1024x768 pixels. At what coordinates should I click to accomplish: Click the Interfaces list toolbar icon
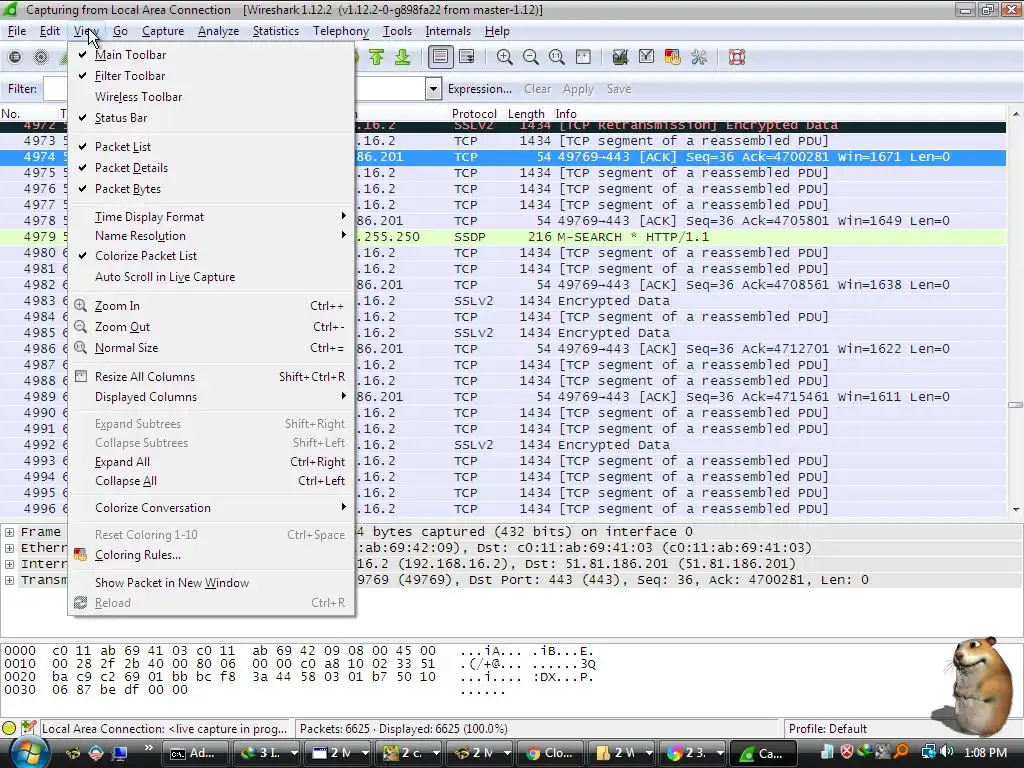15,57
